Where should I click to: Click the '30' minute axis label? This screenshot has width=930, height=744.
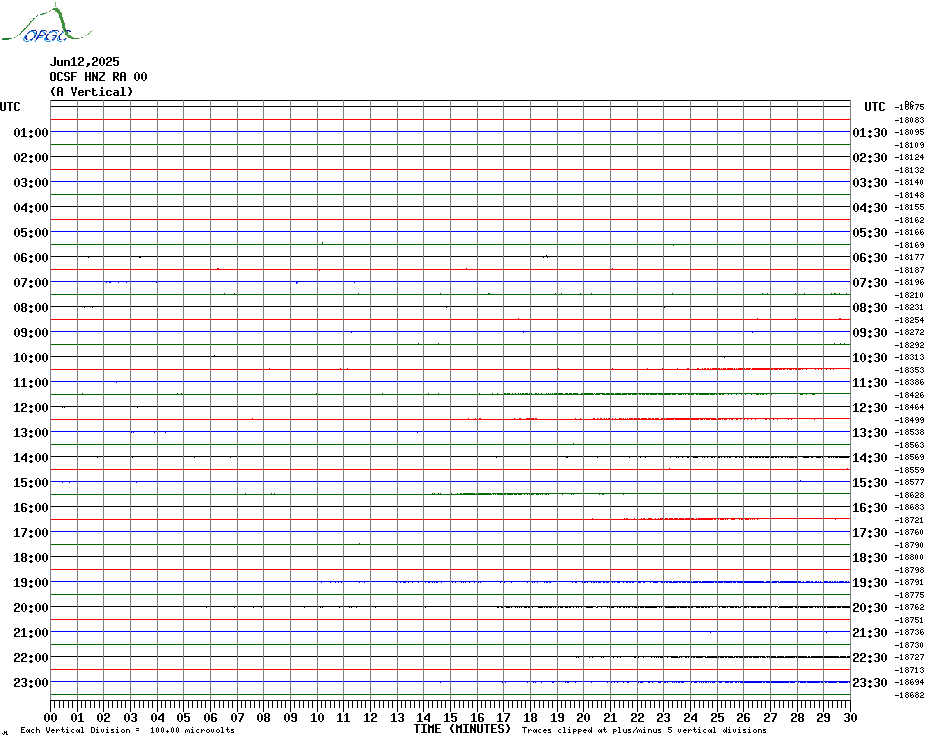coord(851,718)
